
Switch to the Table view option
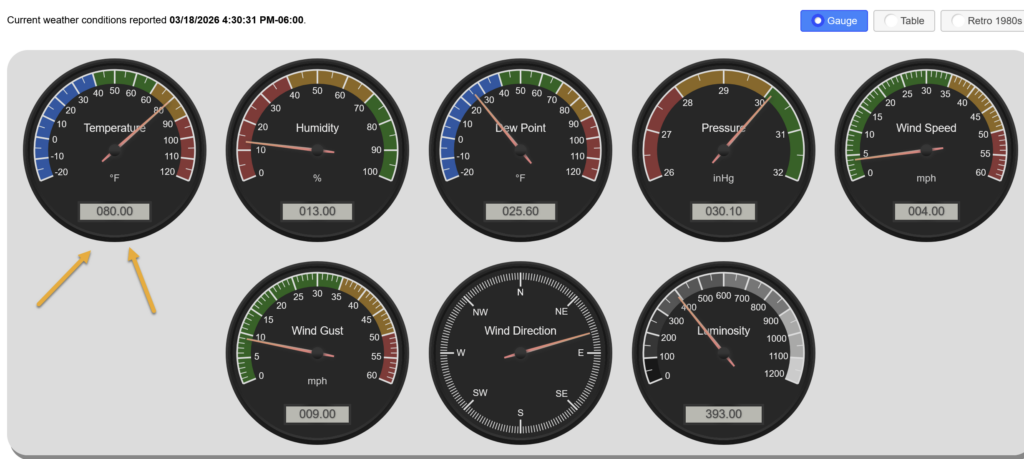[x=905, y=21]
